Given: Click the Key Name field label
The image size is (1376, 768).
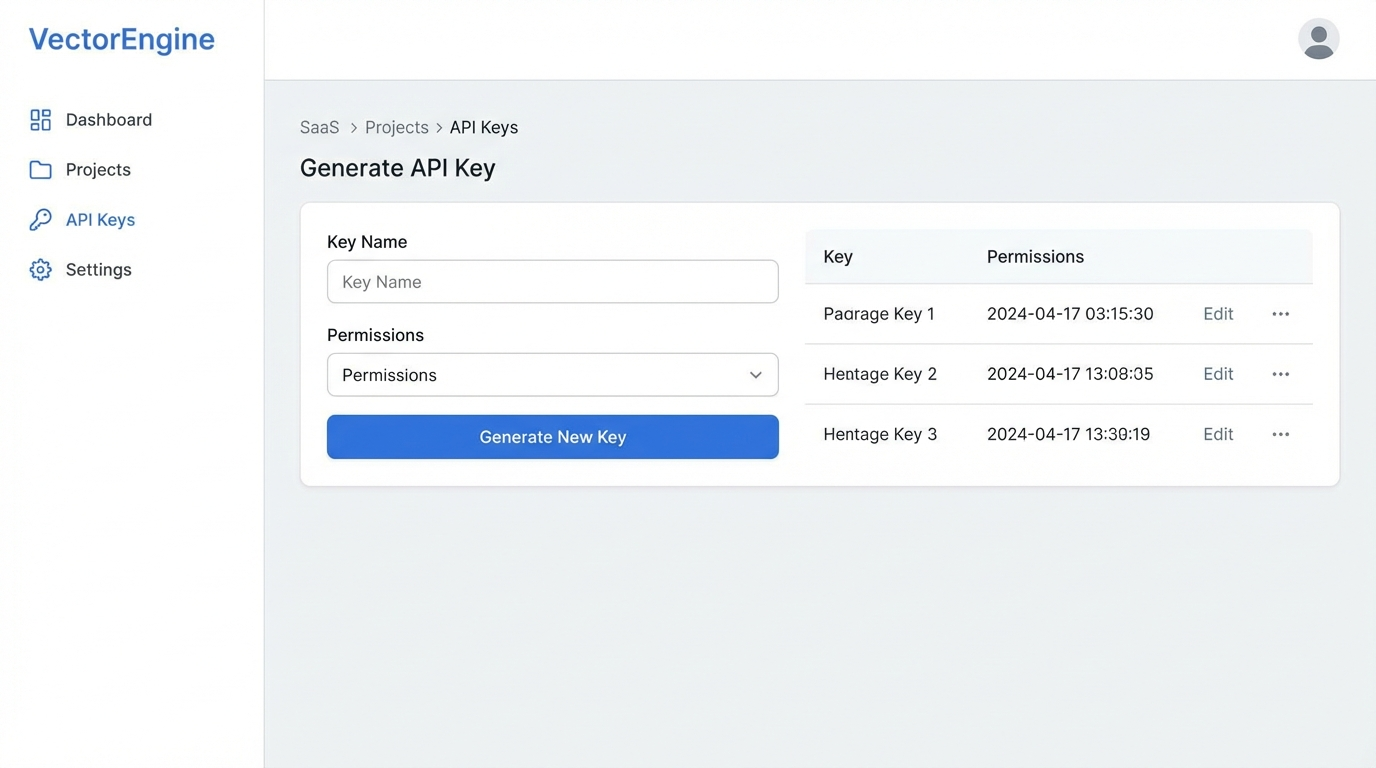Looking at the screenshot, I should 366,242.
